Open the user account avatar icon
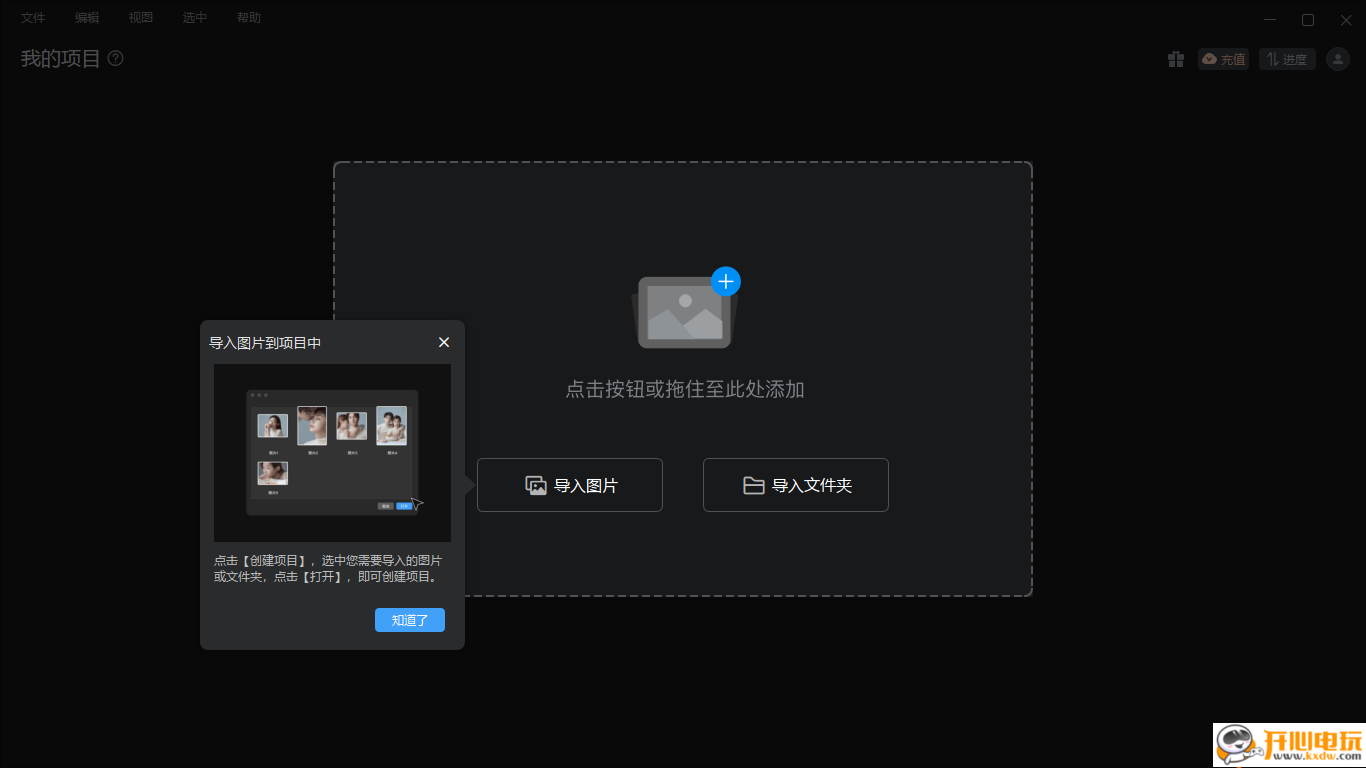Viewport: 1366px width, 768px height. click(x=1338, y=59)
